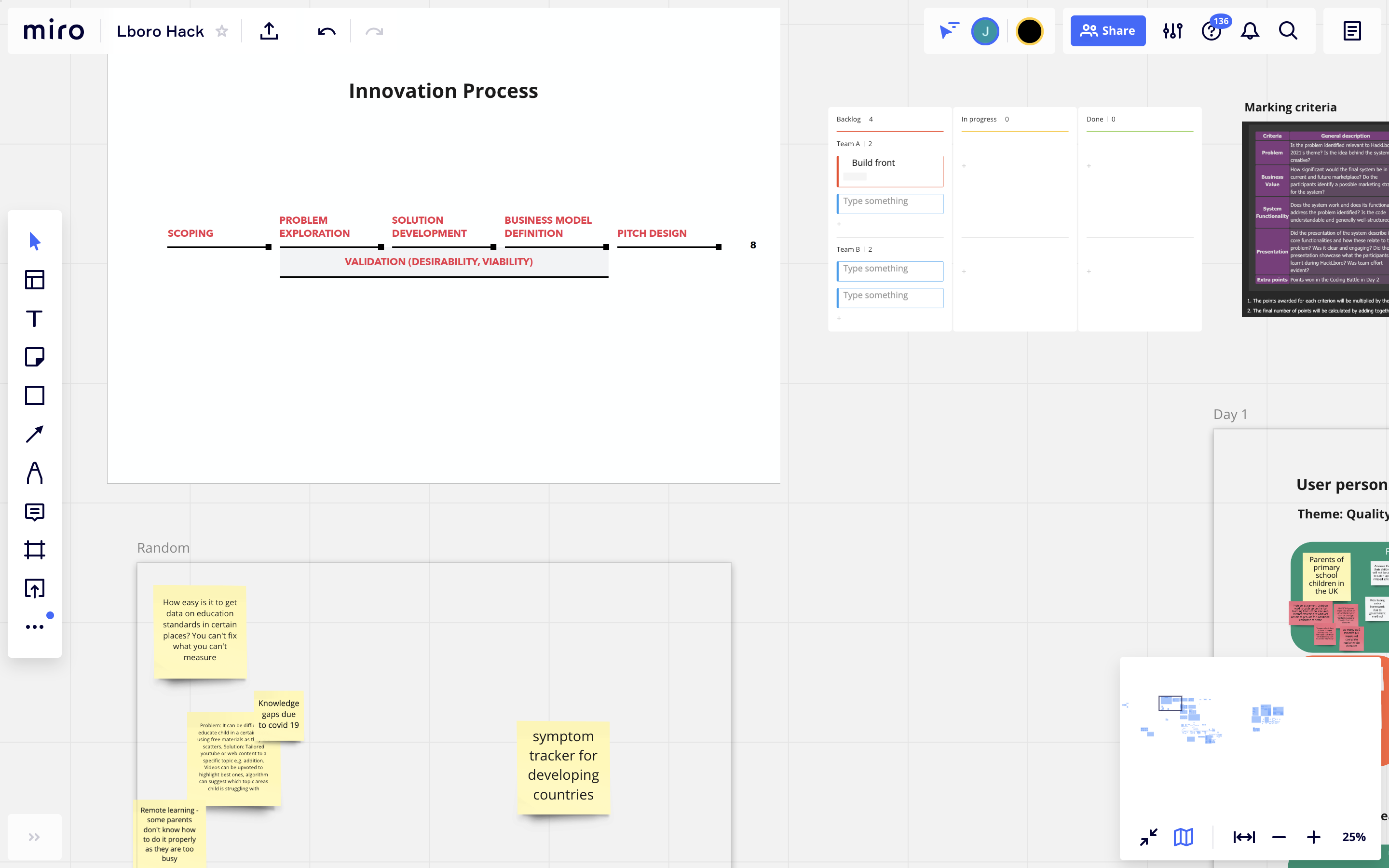Select the Text tool
The width and height of the screenshot is (1389, 868).
point(34,319)
